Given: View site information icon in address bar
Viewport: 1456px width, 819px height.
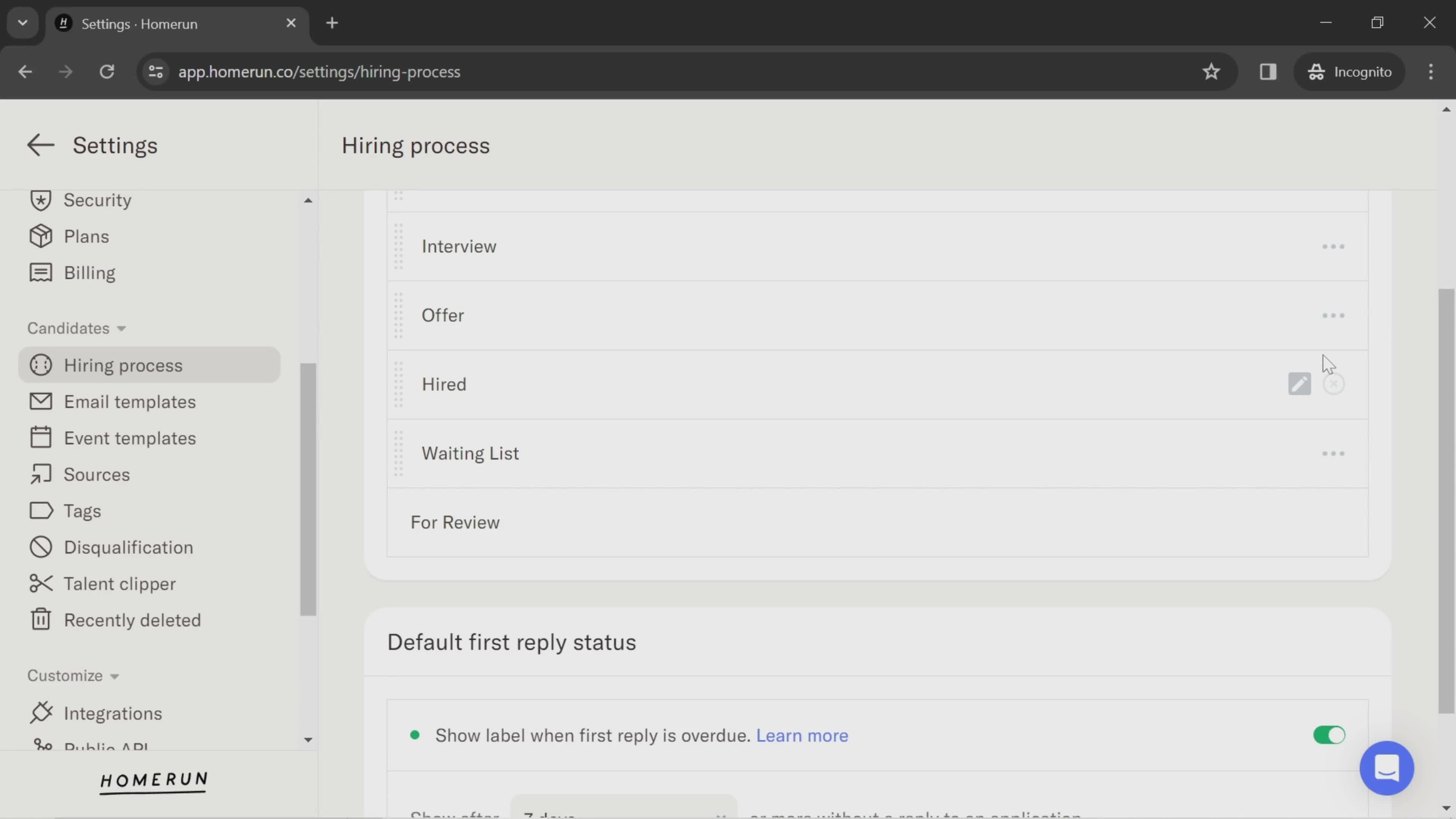Looking at the screenshot, I should click(x=155, y=72).
